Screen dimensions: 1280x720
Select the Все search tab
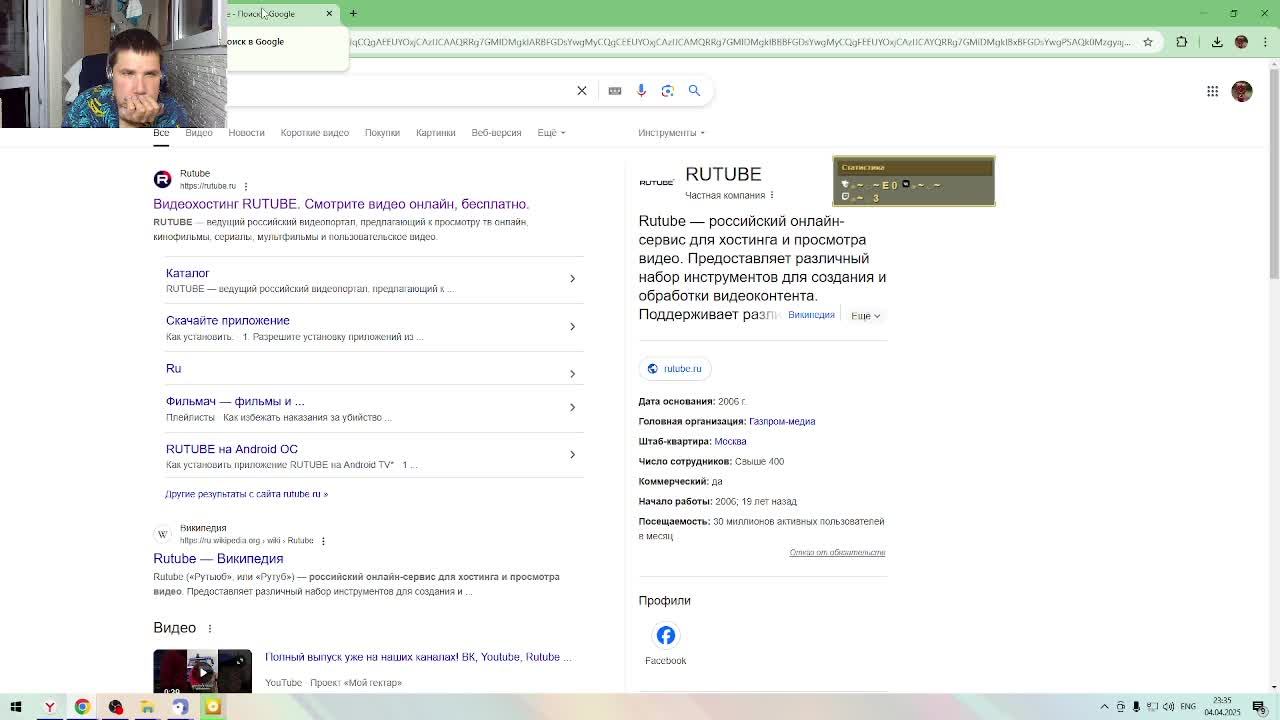(161, 133)
